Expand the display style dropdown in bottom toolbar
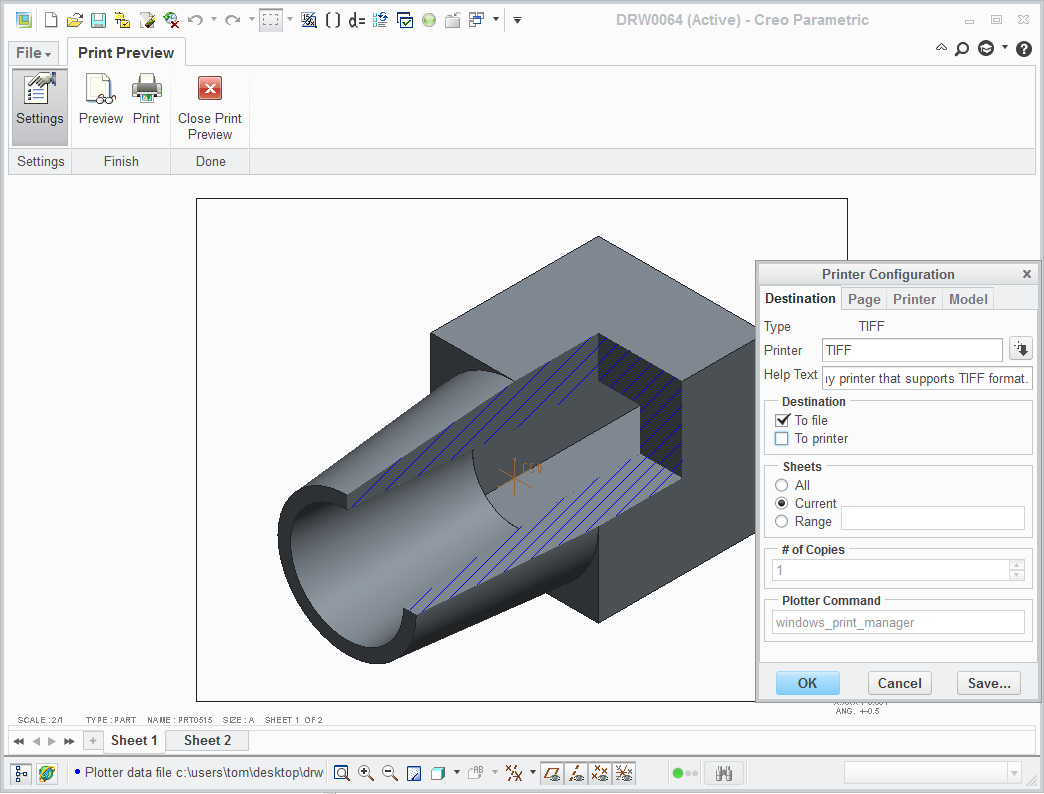The height and width of the screenshot is (794, 1044). tap(457, 772)
